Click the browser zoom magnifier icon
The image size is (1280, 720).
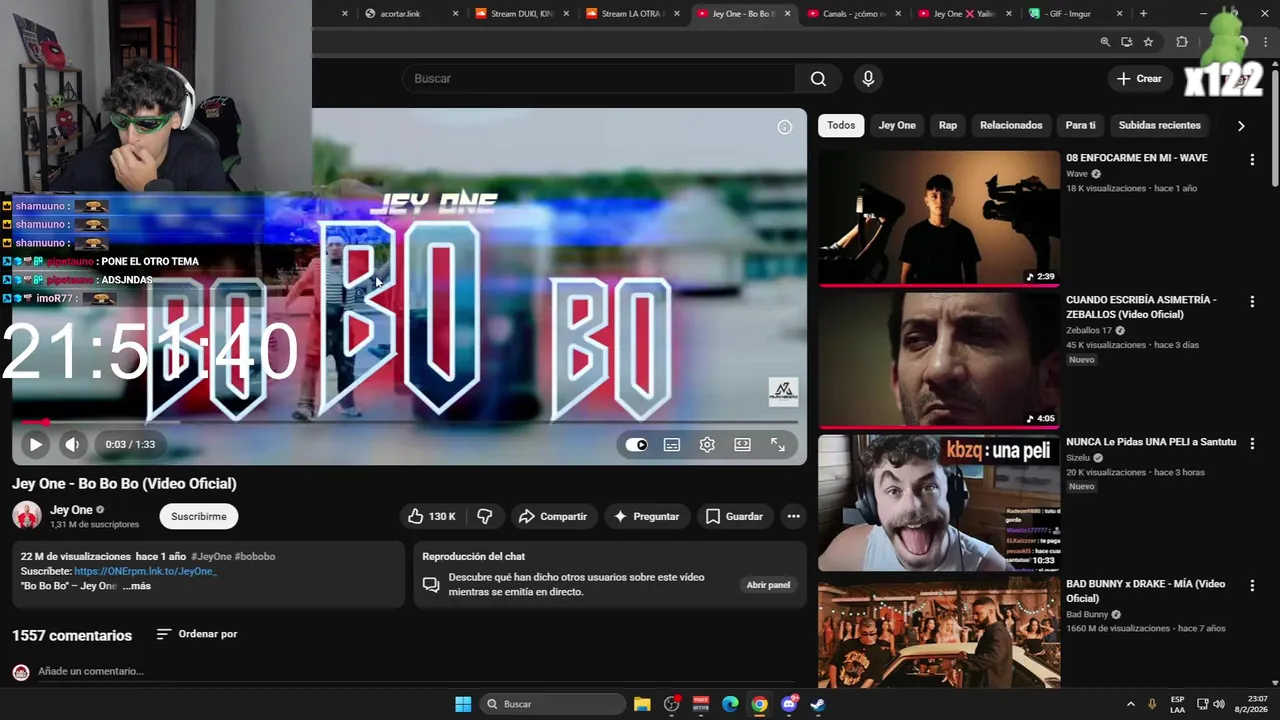(x=1105, y=42)
